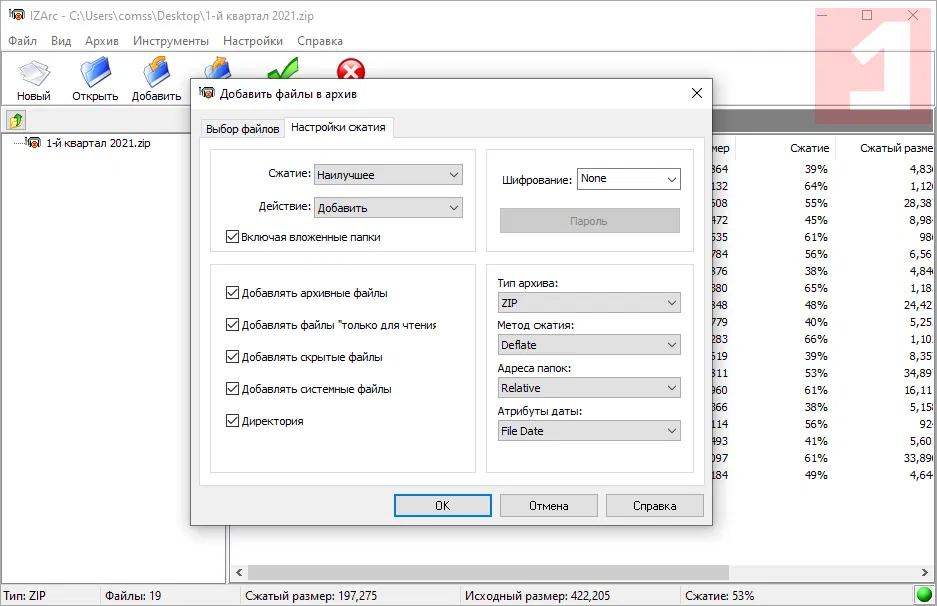
Task: Click the 64% compression cell
Action: point(816,186)
